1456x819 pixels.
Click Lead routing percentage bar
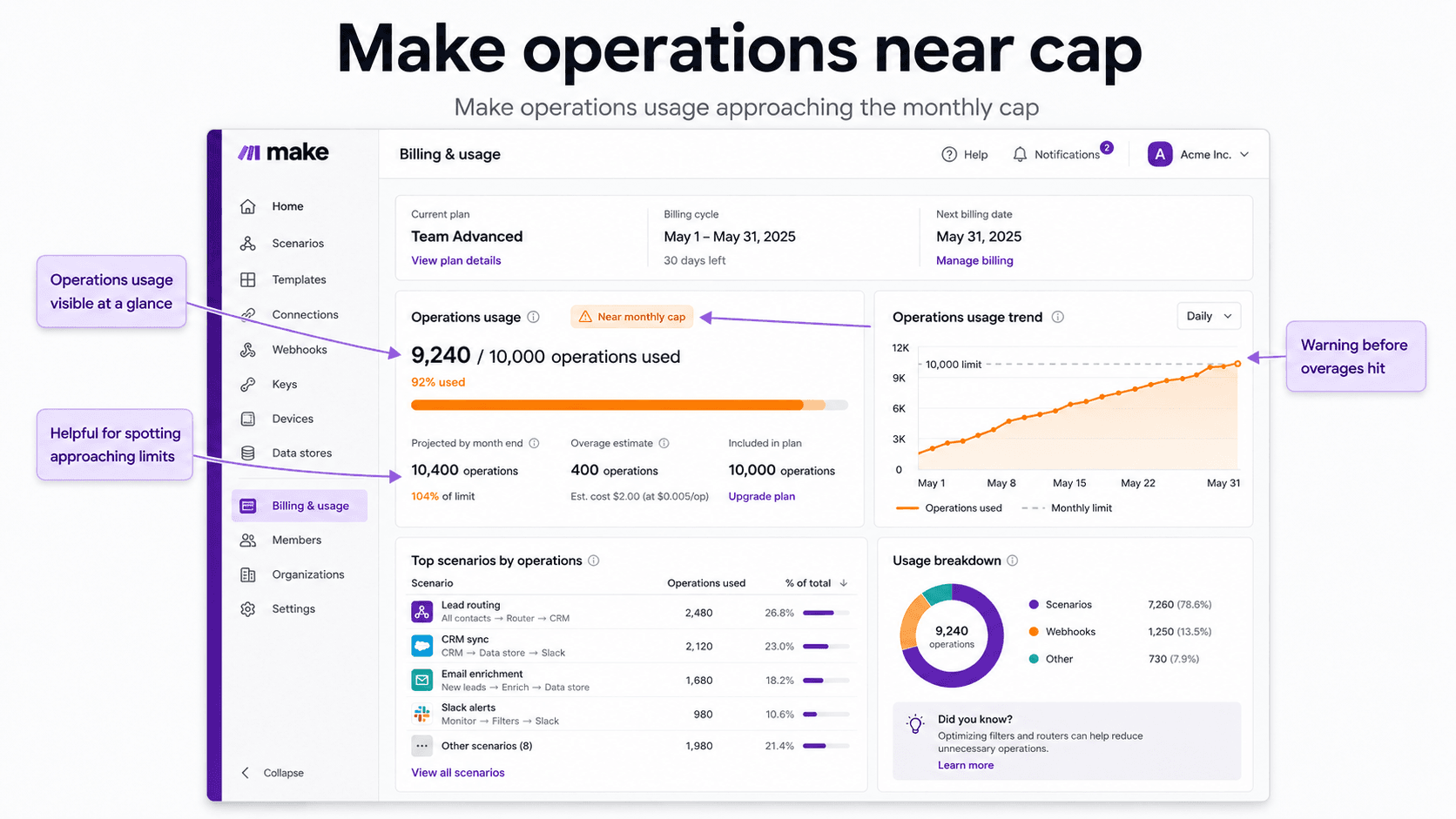point(826,613)
